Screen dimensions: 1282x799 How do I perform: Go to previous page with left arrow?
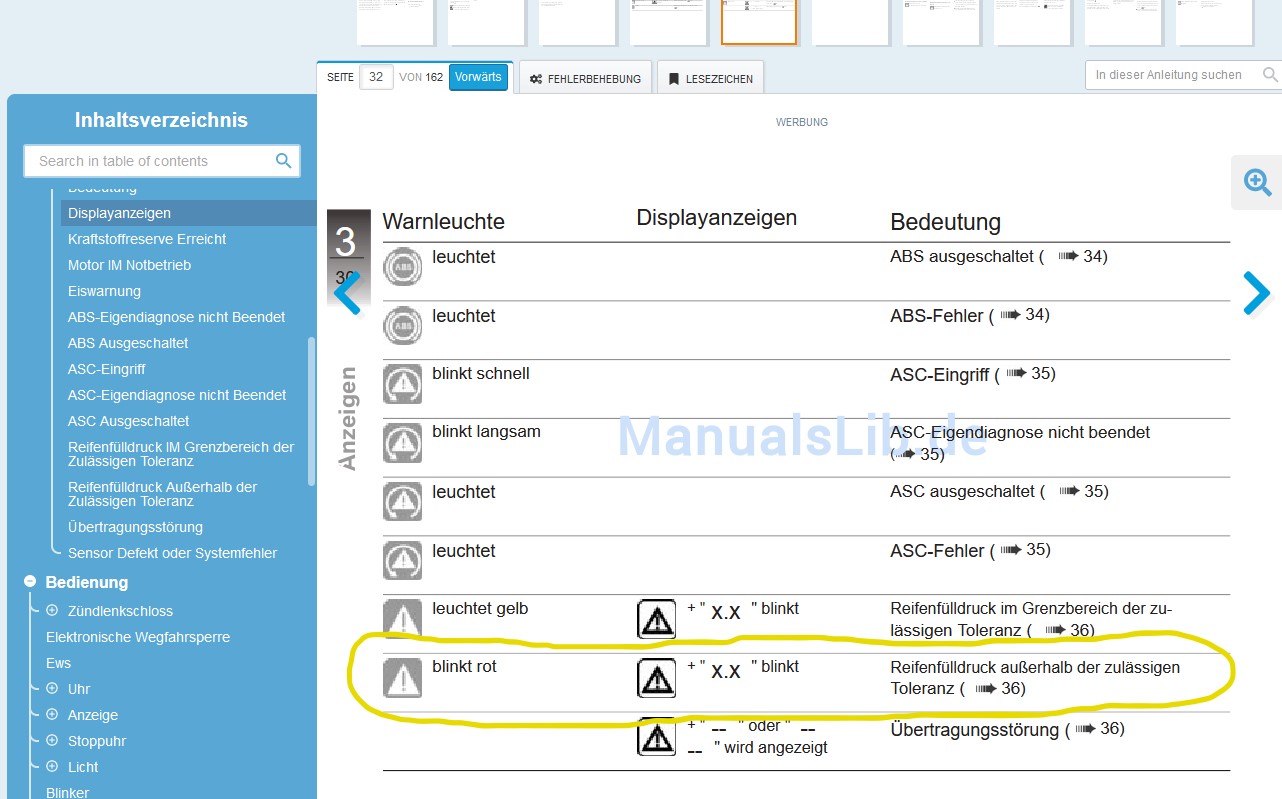coord(347,294)
